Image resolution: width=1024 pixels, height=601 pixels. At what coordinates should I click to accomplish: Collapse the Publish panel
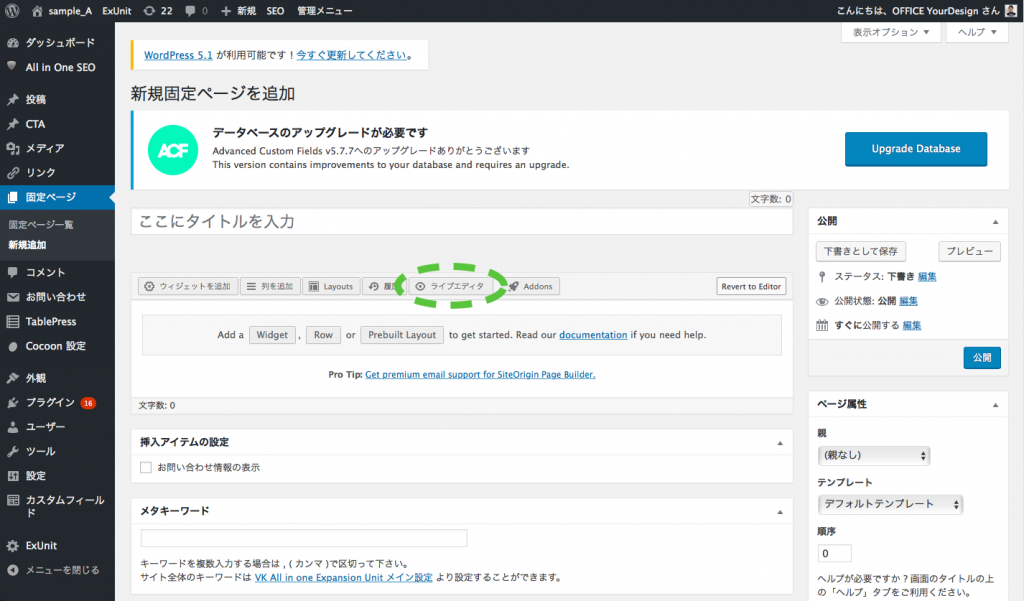click(994, 221)
